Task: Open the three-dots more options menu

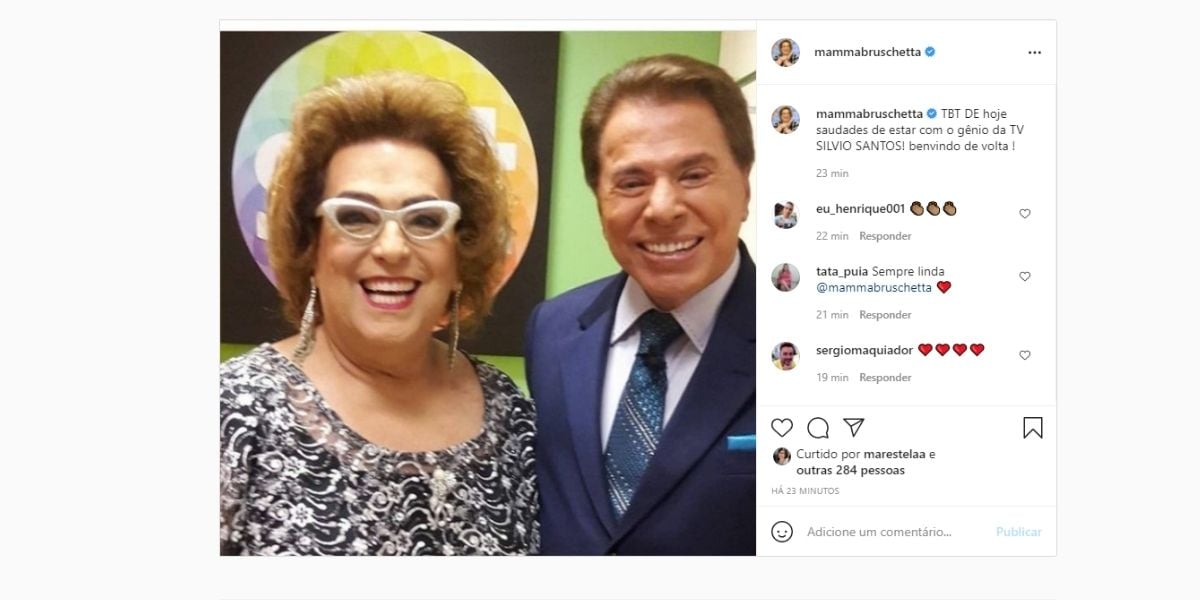Action: [x=1034, y=52]
